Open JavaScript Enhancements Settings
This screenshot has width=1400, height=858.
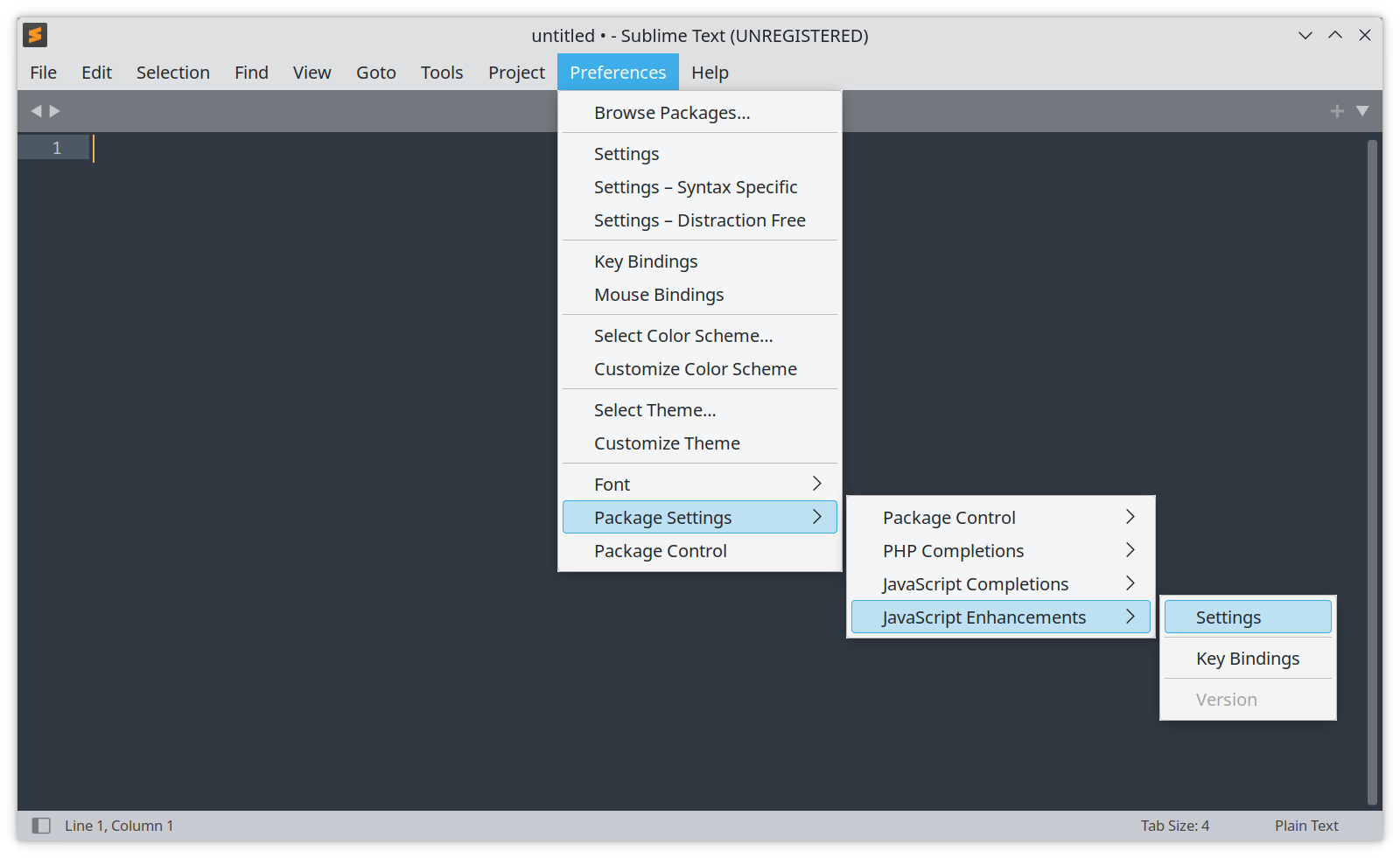(x=1248, y=617)
